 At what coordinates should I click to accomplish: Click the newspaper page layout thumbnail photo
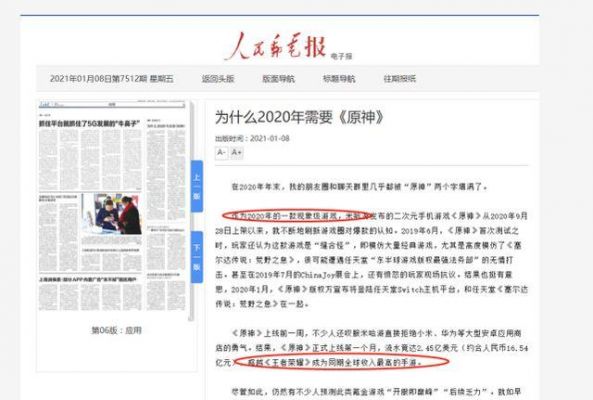tap(111, 214)
